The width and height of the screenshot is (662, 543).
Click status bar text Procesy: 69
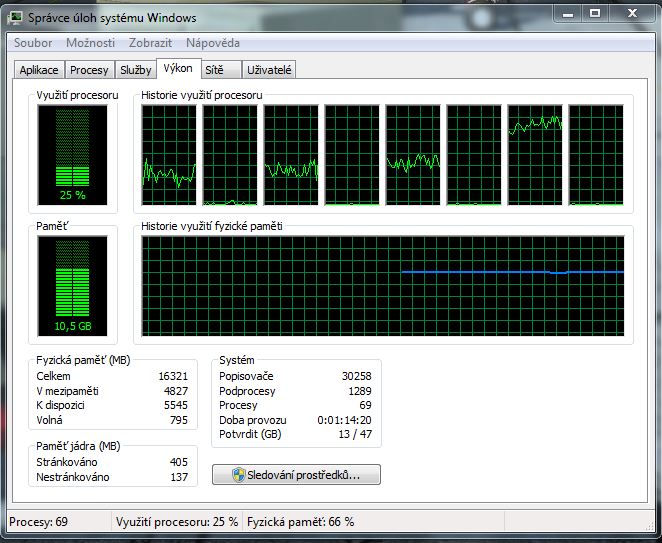(x=38, y=522)
